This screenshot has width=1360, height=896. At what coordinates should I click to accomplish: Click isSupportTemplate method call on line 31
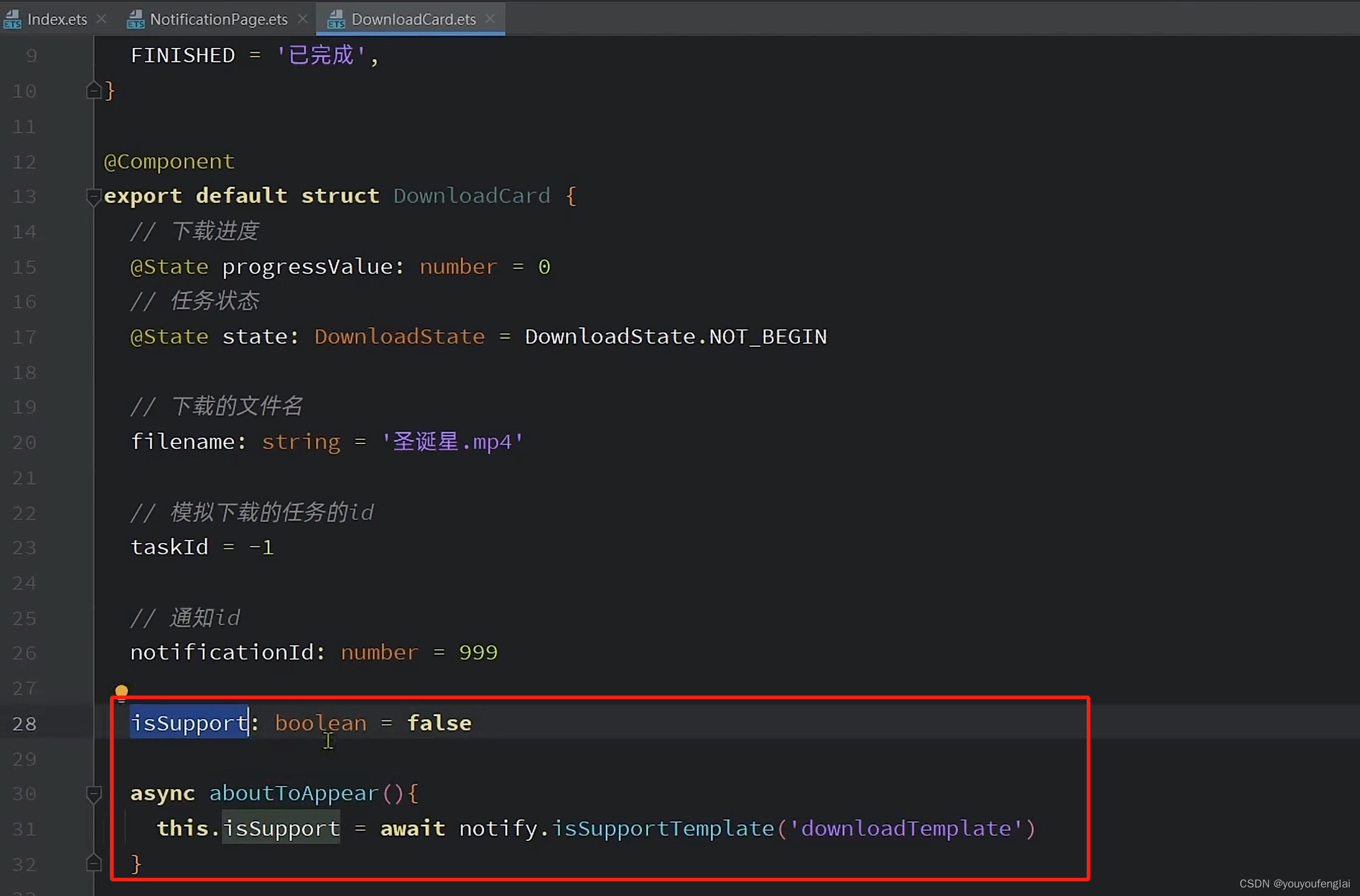[663, 829]
